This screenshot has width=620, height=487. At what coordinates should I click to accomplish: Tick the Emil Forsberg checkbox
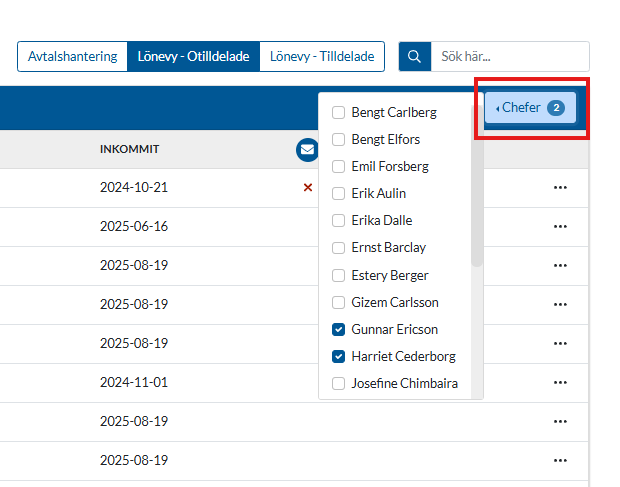(338, 166)
